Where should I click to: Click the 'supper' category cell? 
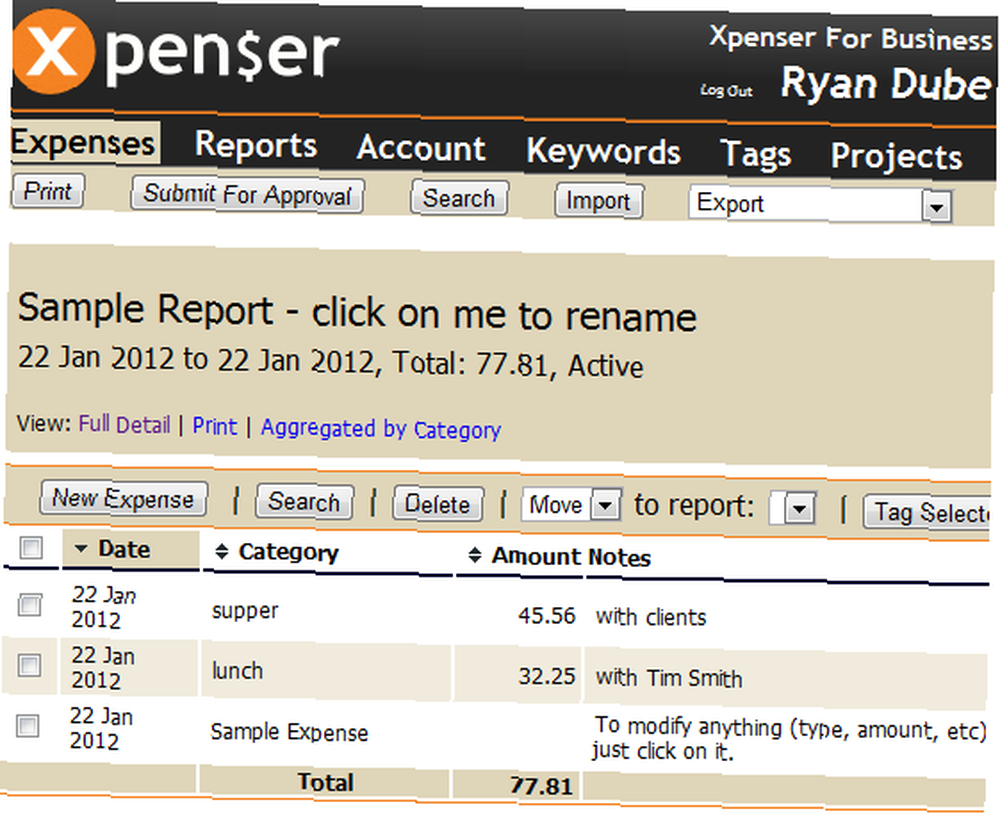245,611
